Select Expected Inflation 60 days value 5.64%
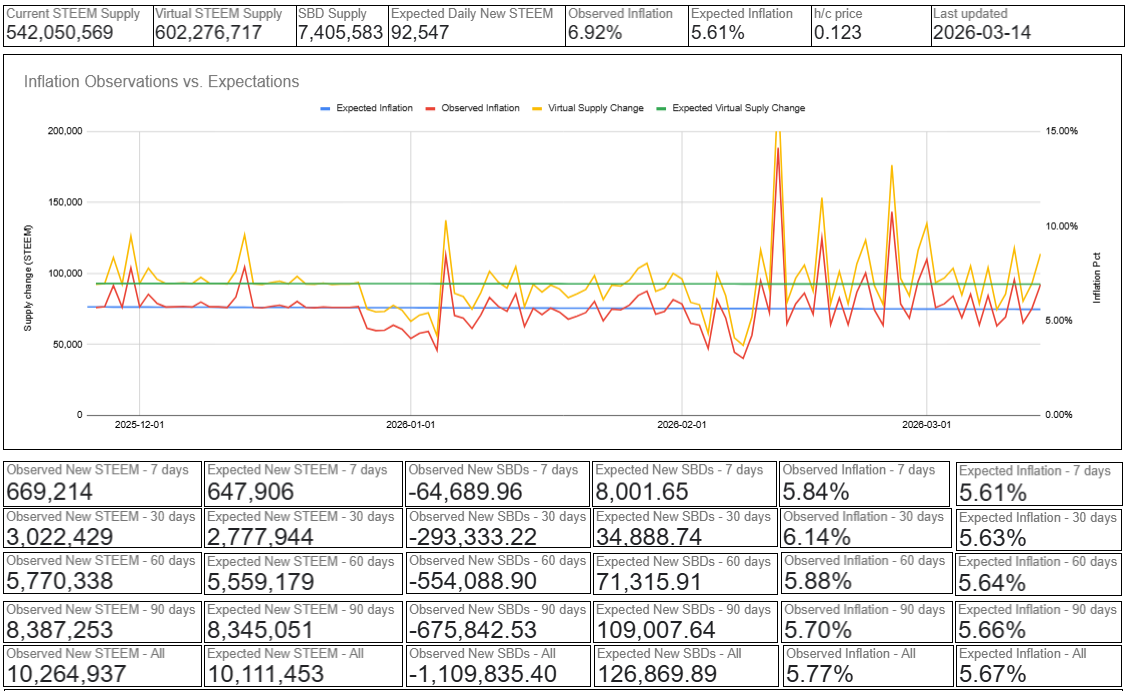This screenshot has height=691, width=1125. pyautogui.click(x=992, y=583)
